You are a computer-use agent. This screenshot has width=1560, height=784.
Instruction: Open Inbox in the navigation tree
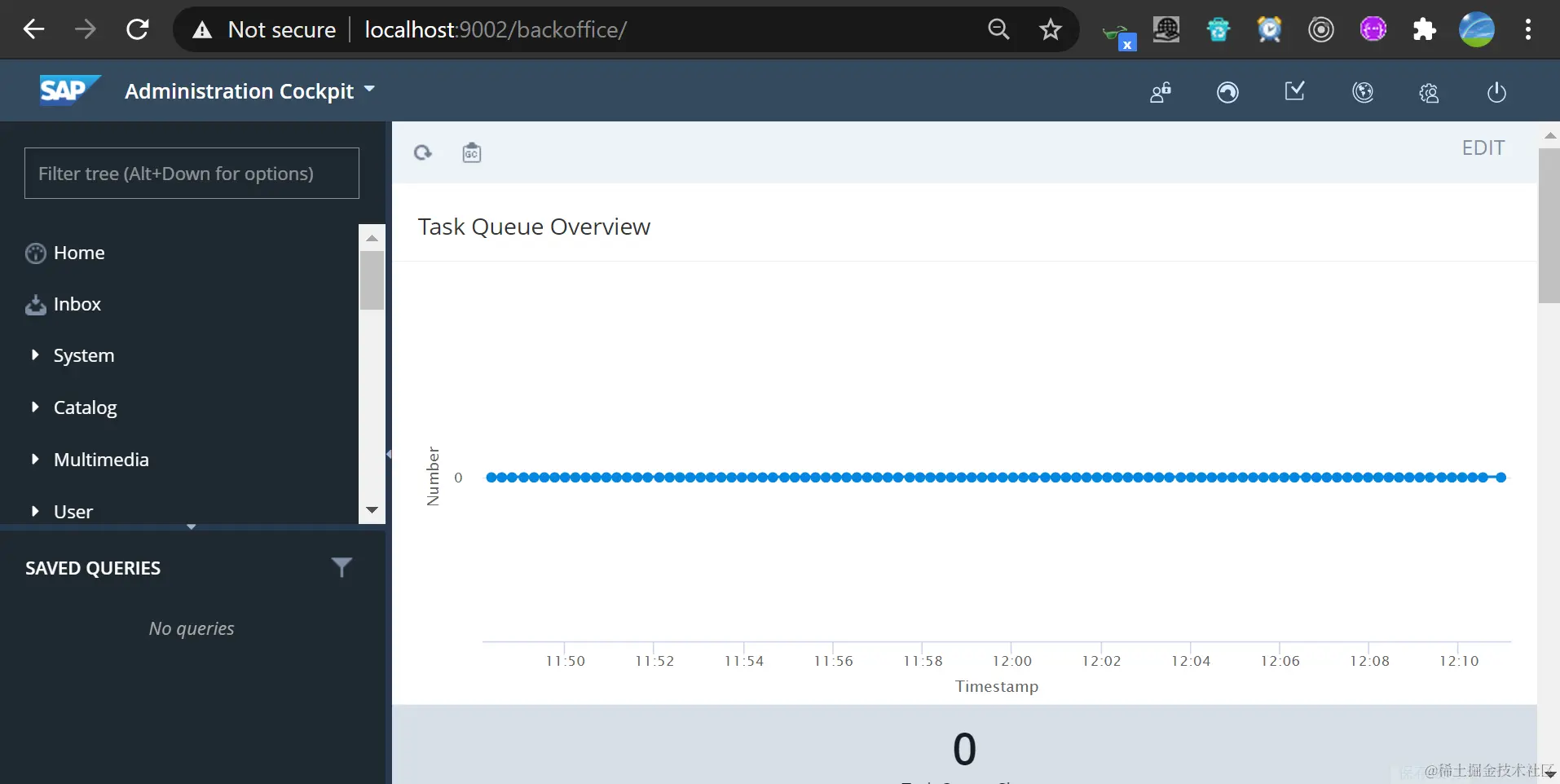point(77,304)
